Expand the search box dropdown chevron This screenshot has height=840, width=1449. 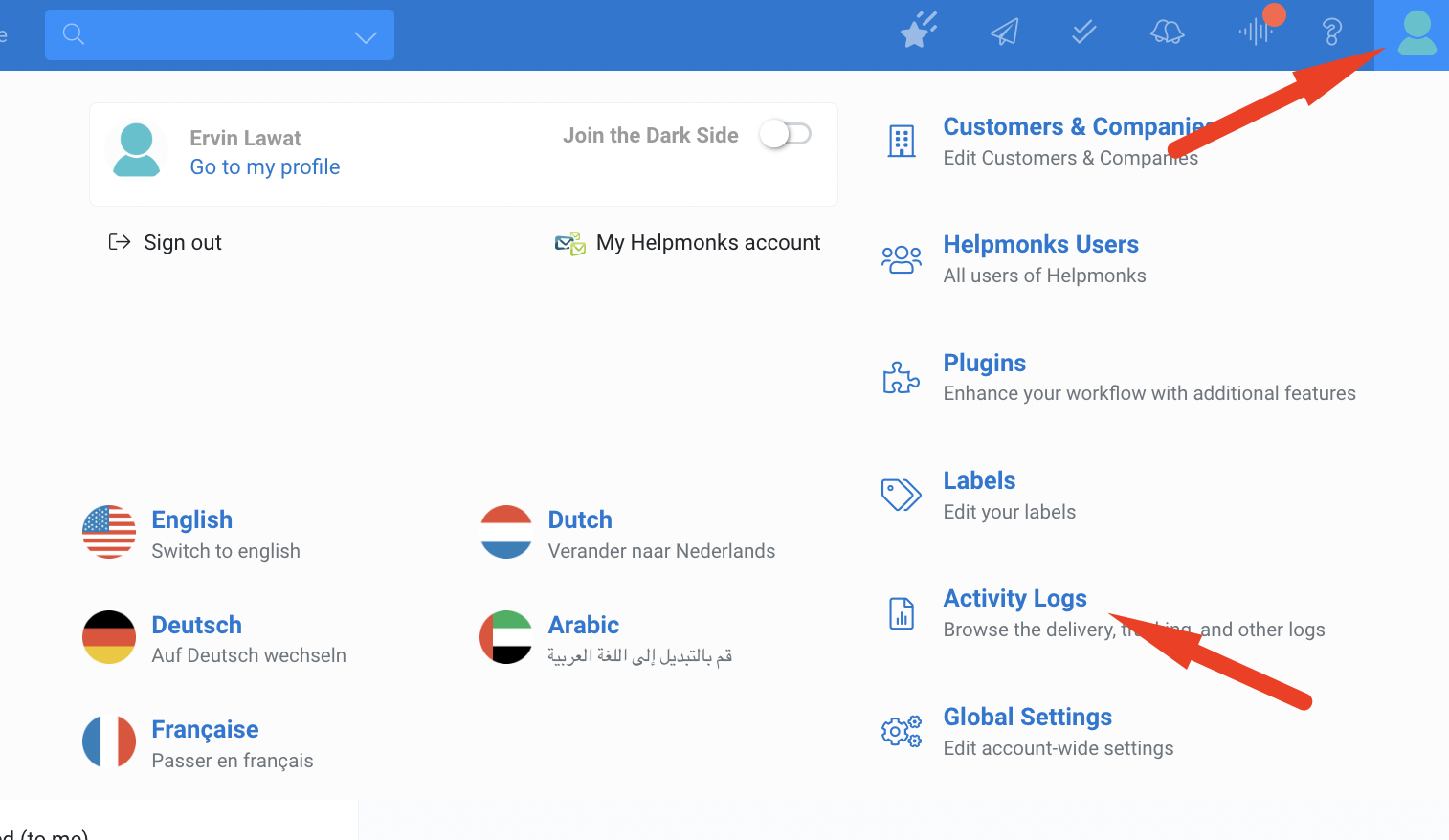(x=366, y=37)
